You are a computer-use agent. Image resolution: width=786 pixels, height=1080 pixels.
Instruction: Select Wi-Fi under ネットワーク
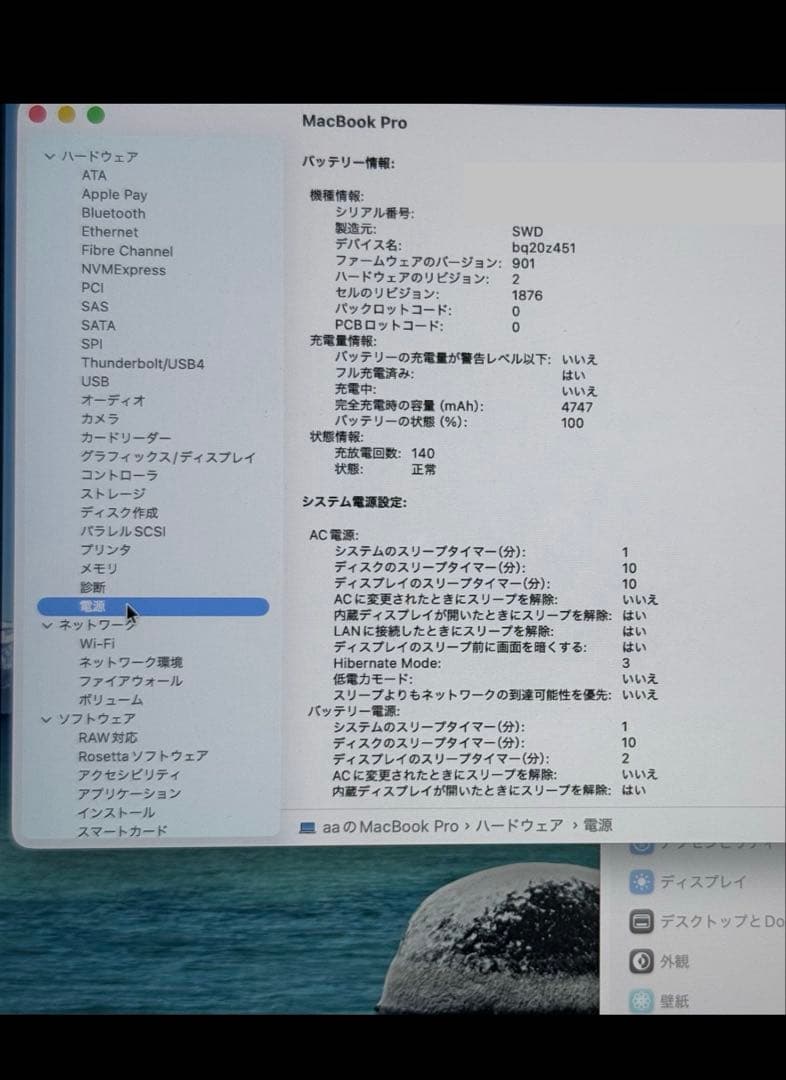(97, 643)
